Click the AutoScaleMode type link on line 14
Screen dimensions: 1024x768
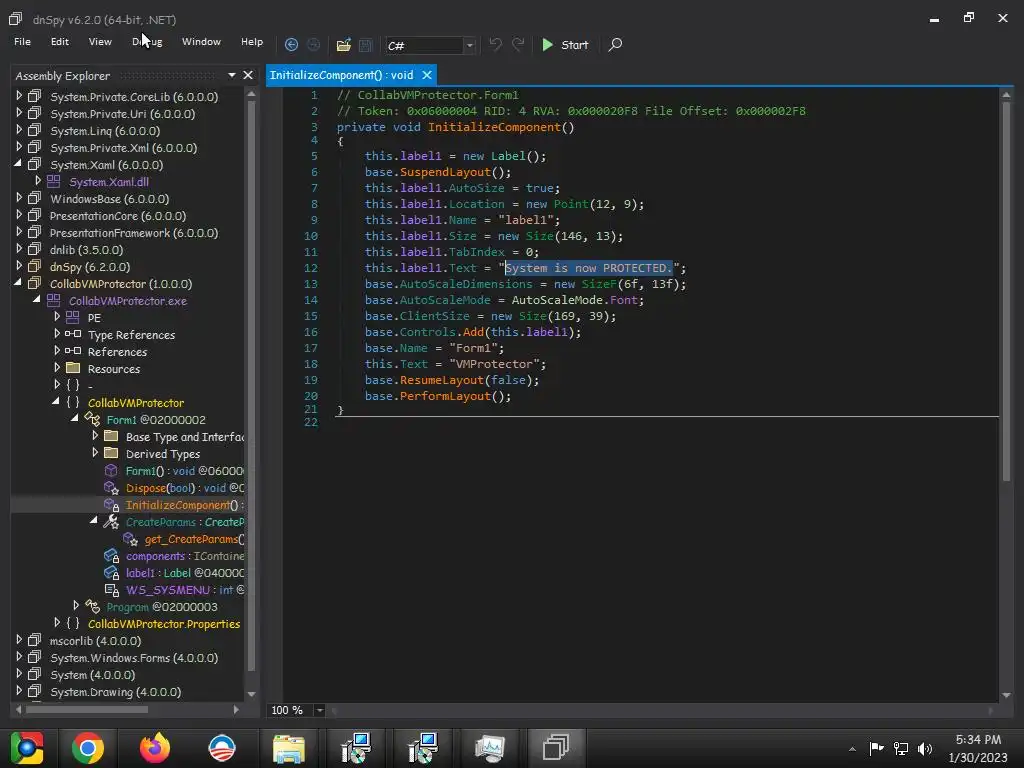click(x=557, y=300)
